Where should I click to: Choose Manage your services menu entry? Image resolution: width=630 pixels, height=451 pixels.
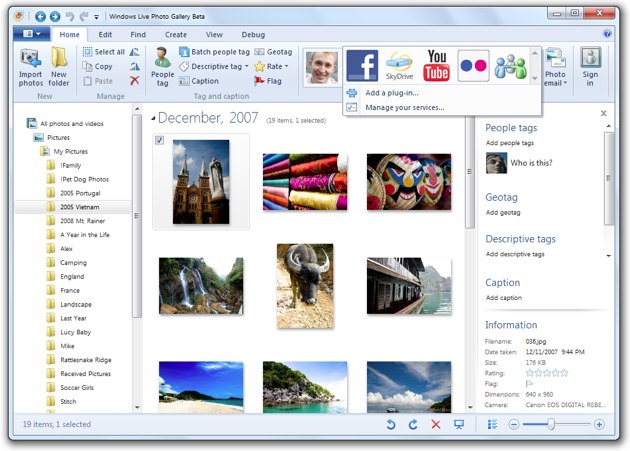[404, 107]
